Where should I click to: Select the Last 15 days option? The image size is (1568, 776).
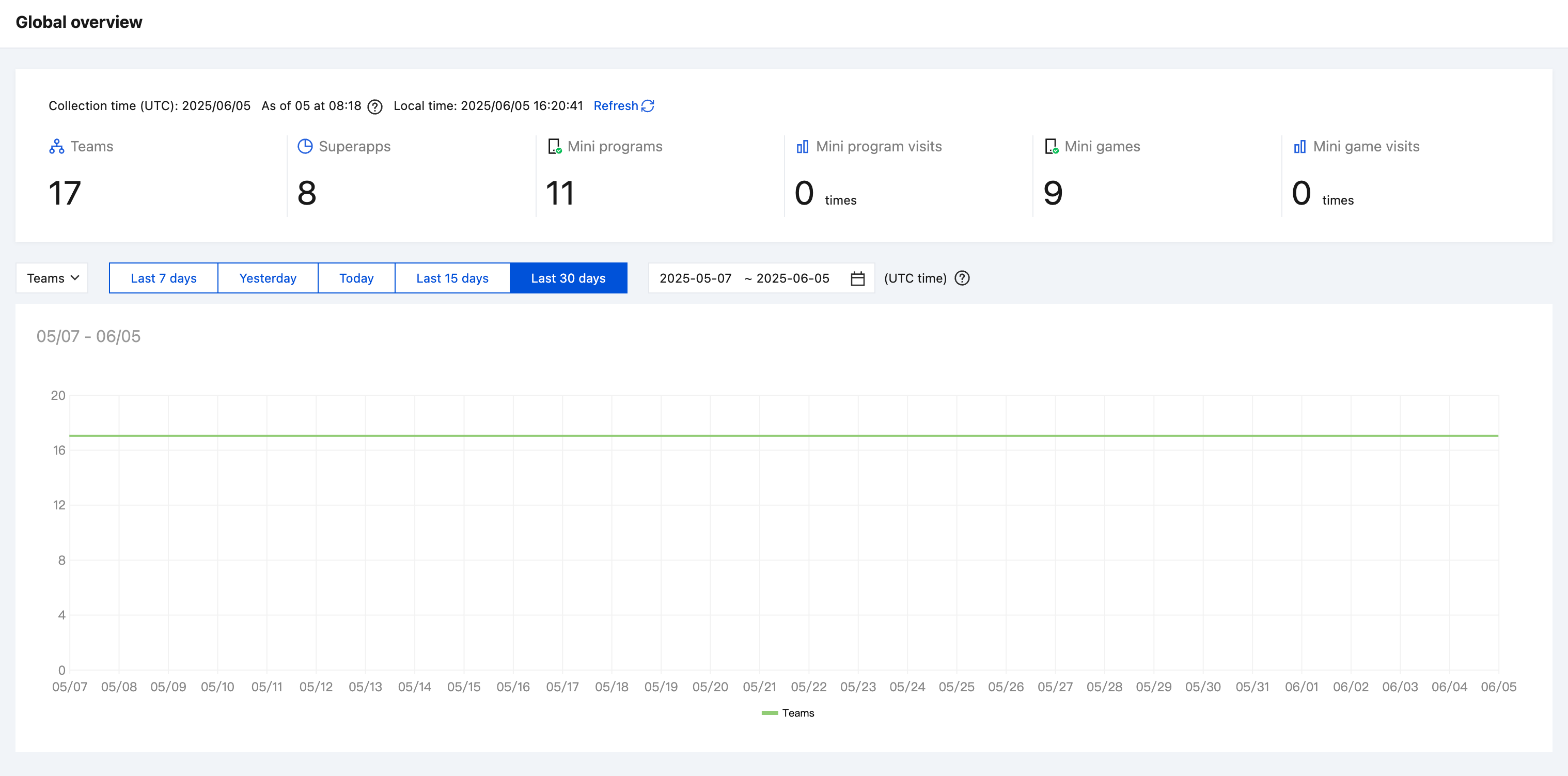(452, 278)
